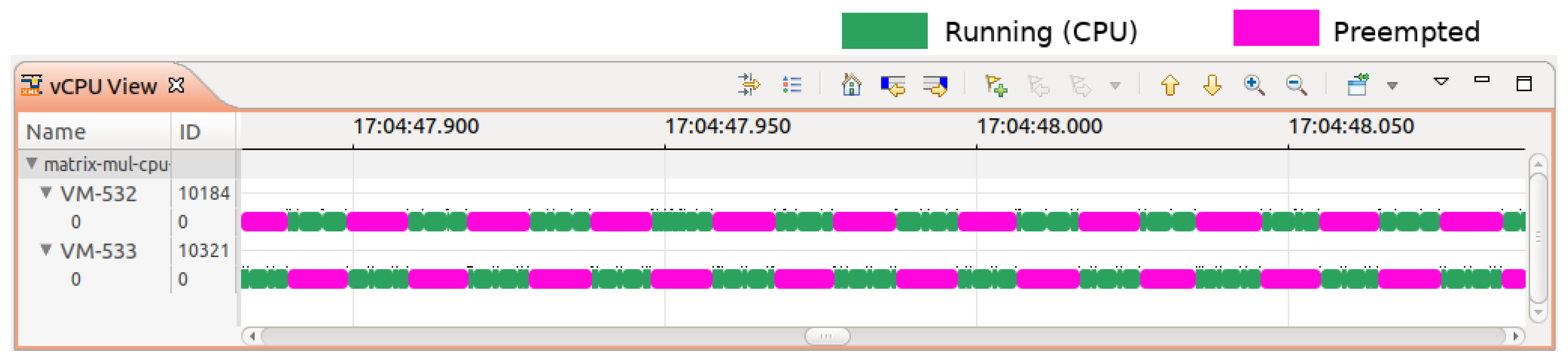Screen dimensions: 1568x364
Task: Open the dropdown beside the marker flags
Action: [x=1114, y=86]
